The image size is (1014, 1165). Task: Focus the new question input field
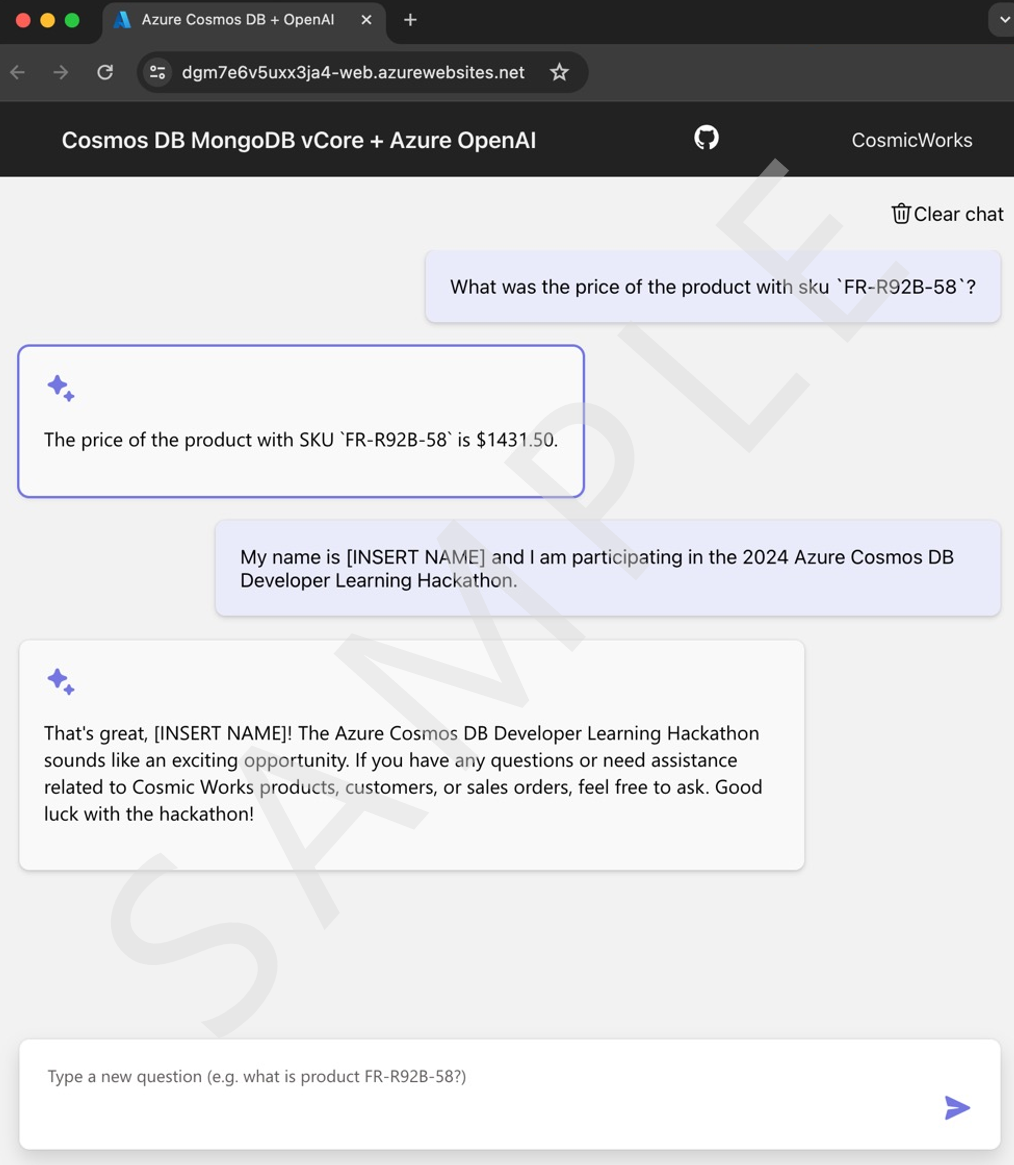coord(510,1094)
